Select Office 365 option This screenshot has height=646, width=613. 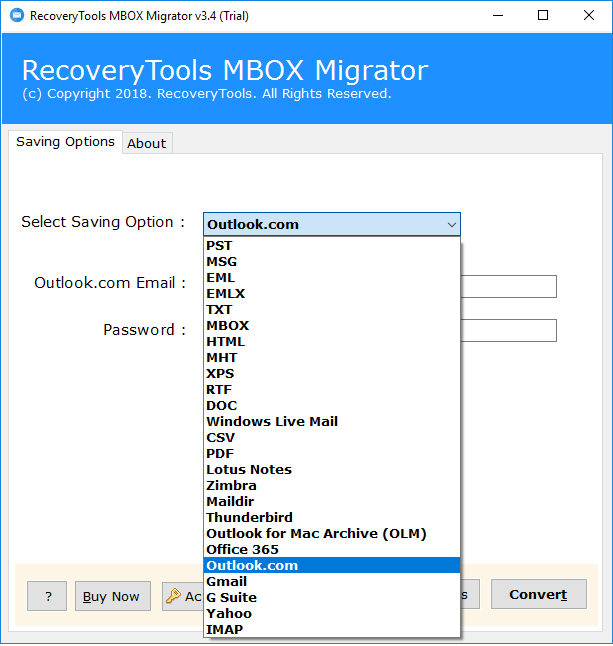point(332,550)
